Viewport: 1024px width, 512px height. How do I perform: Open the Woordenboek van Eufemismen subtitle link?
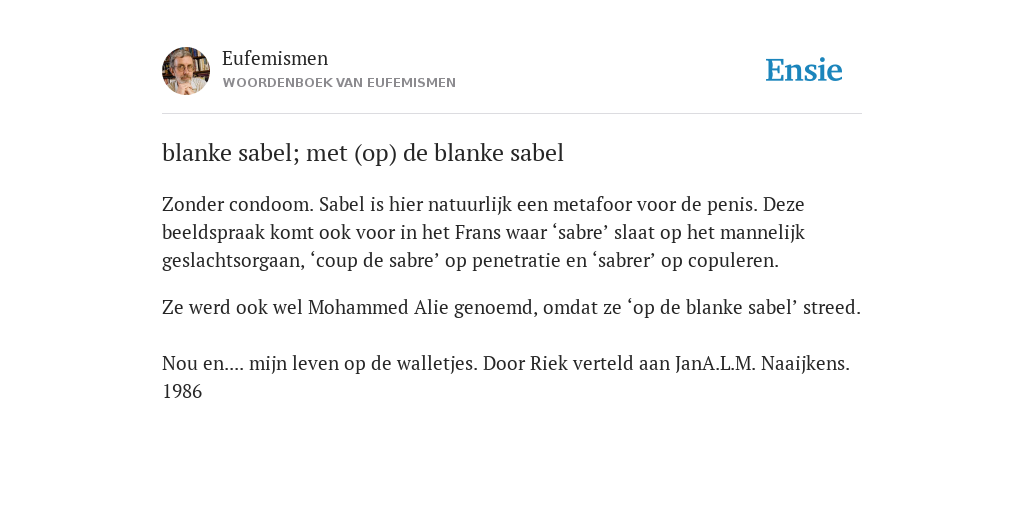tap(339, 83)
